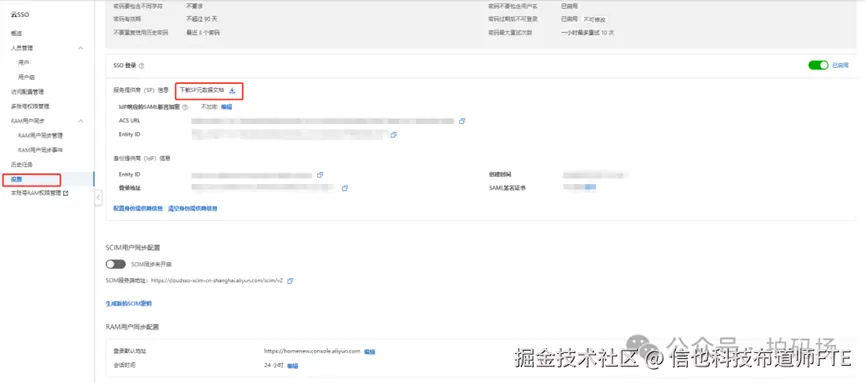Click the RAM用户同步配置 heading
The image size is (865, 383).
coord(132,327)
